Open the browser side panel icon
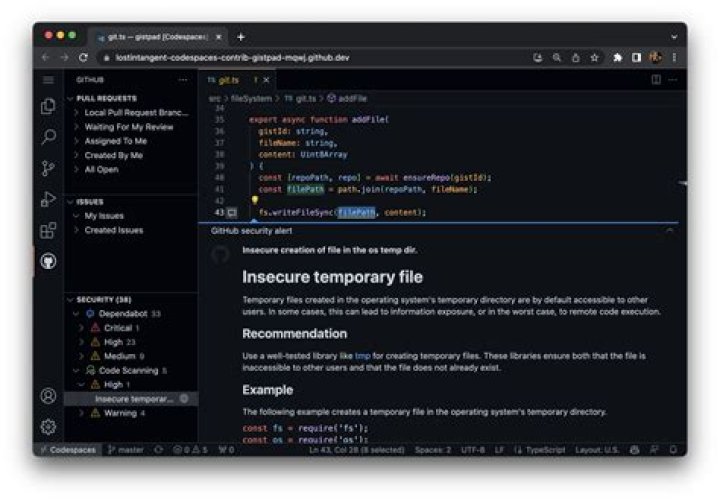720x500 pixels. click(636, 57)
